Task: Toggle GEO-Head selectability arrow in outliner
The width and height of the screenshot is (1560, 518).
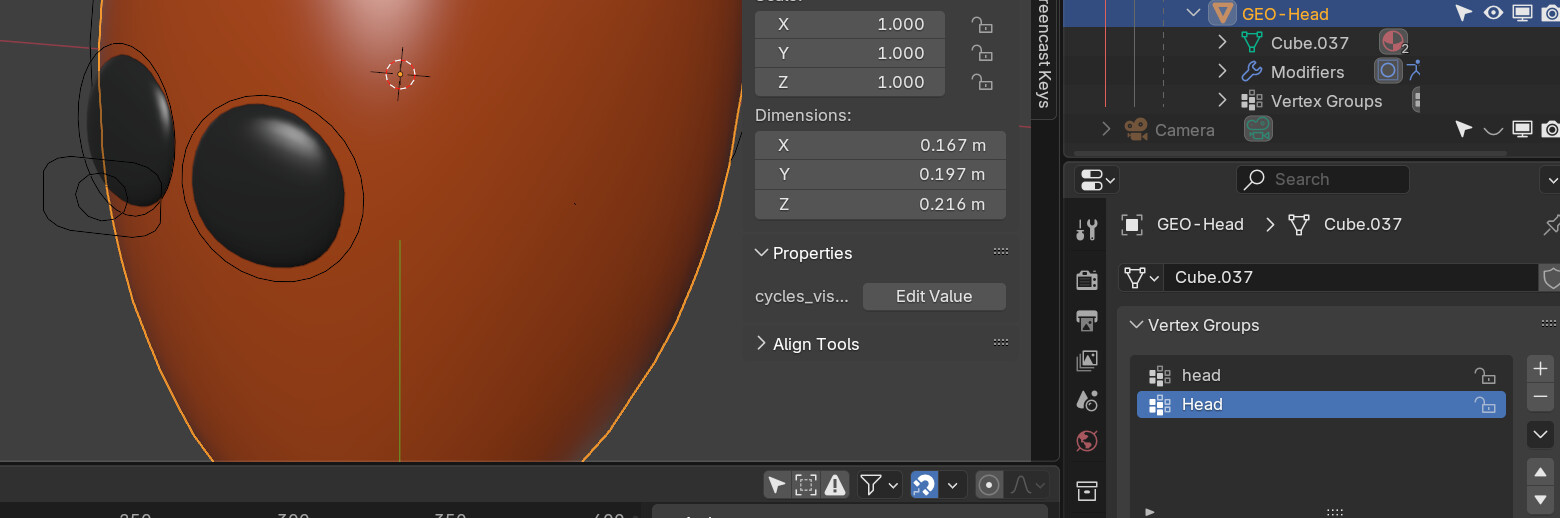Action: 1464,13
